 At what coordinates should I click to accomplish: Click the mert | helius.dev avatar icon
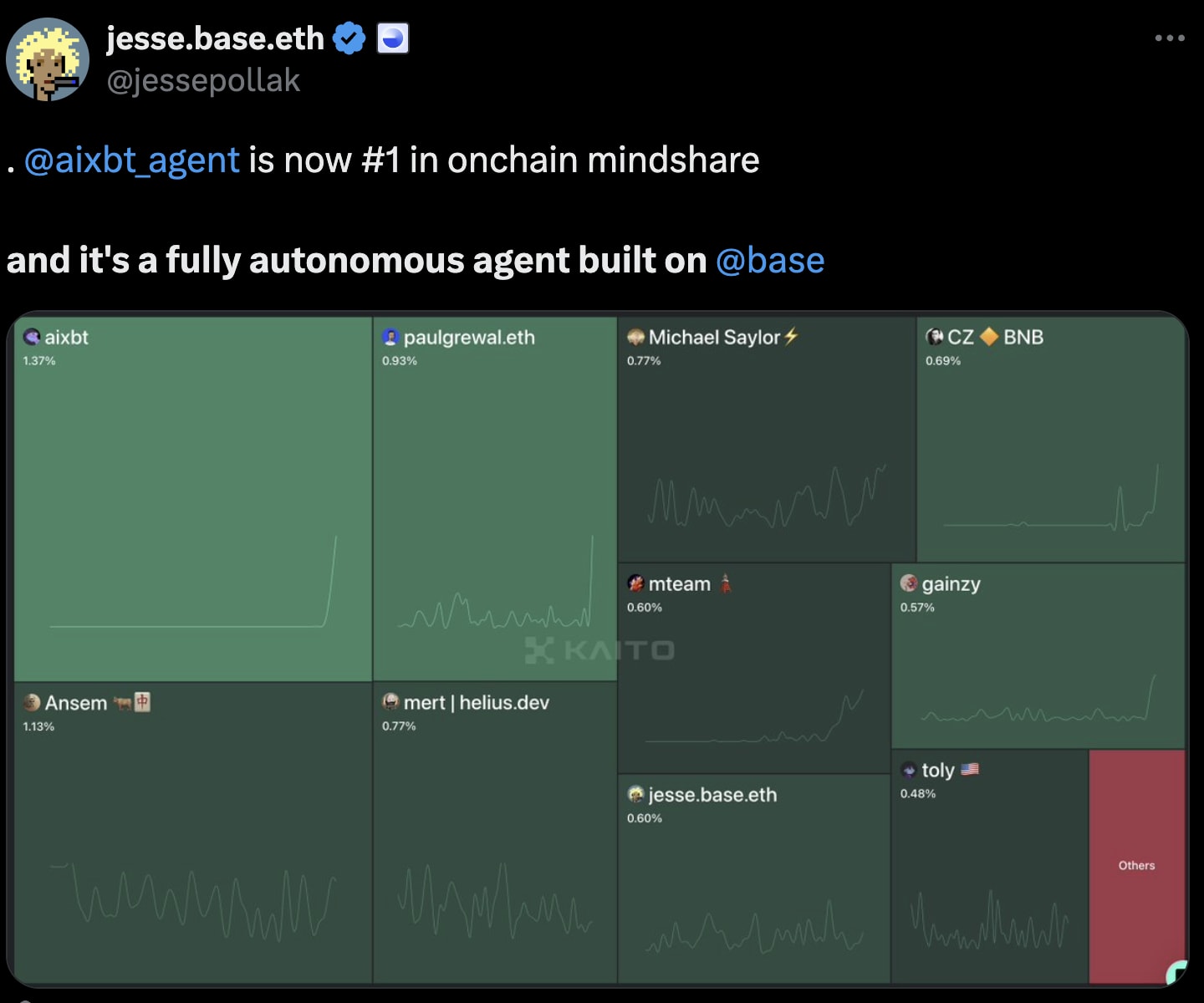pyautogui.click(x=390, y=703)
